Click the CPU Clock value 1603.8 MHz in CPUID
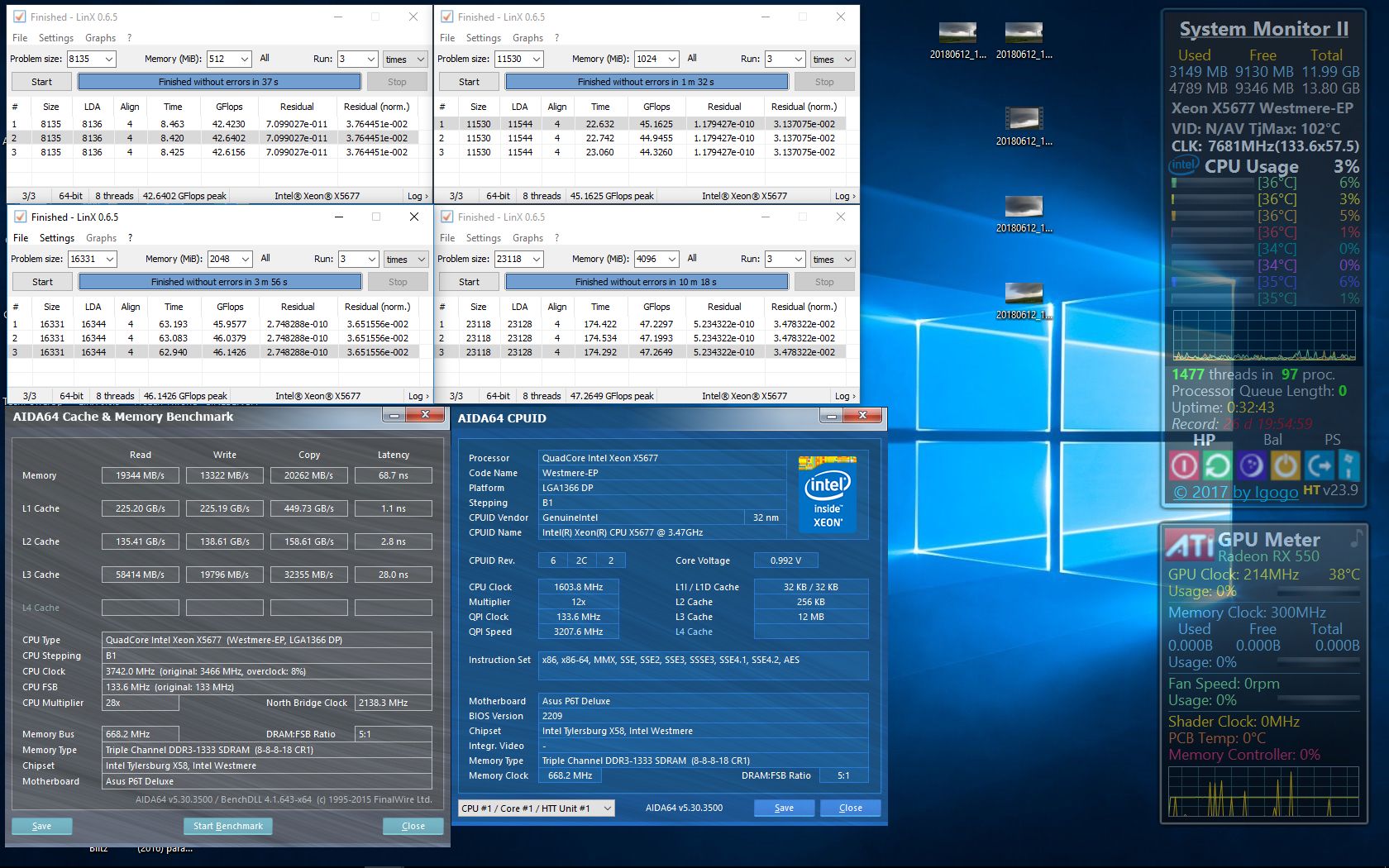The height and width of the screenshot is (868, 1389). click(579, 587)
